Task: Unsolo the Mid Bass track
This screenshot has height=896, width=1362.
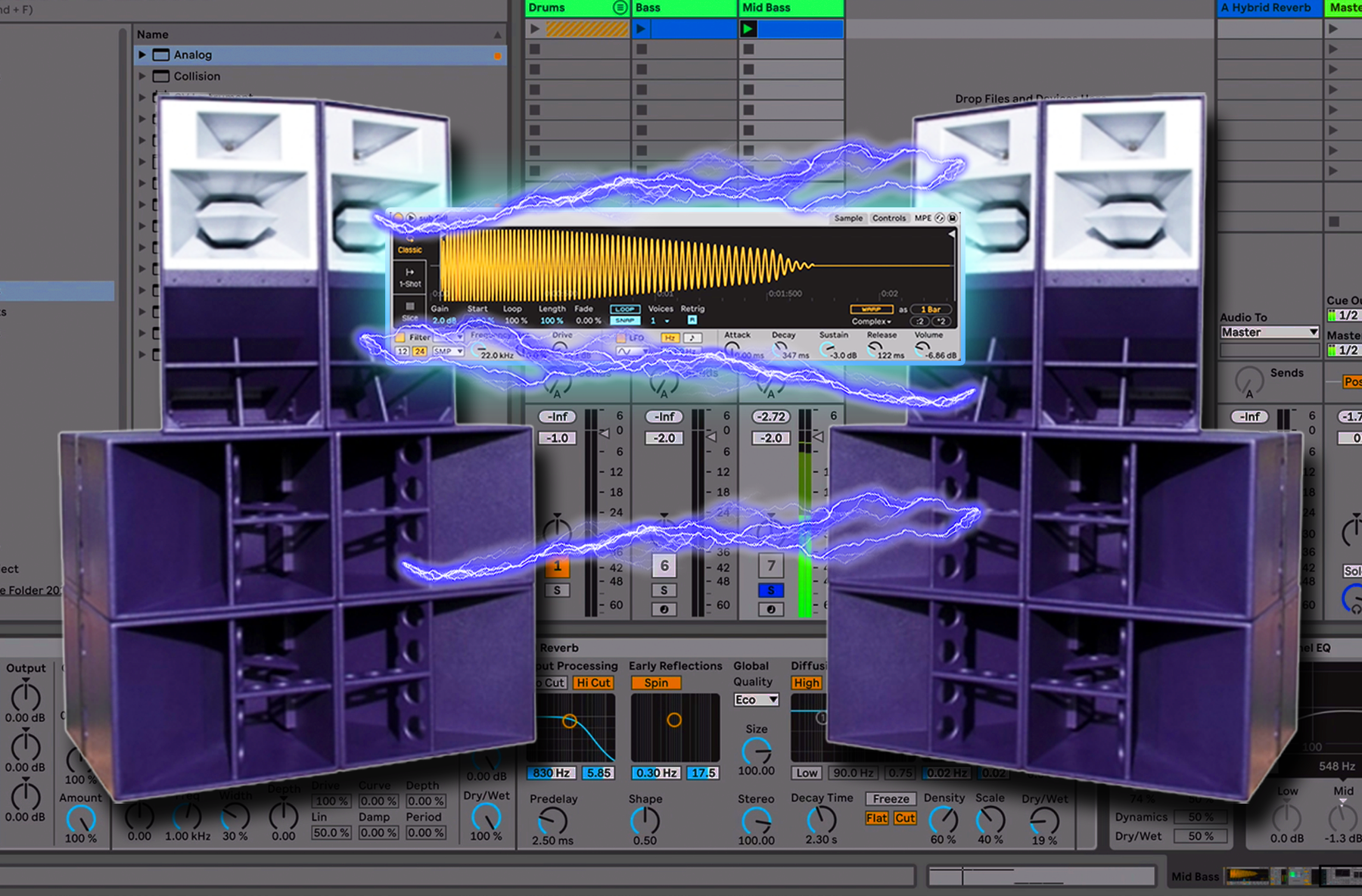Action: 770,590
